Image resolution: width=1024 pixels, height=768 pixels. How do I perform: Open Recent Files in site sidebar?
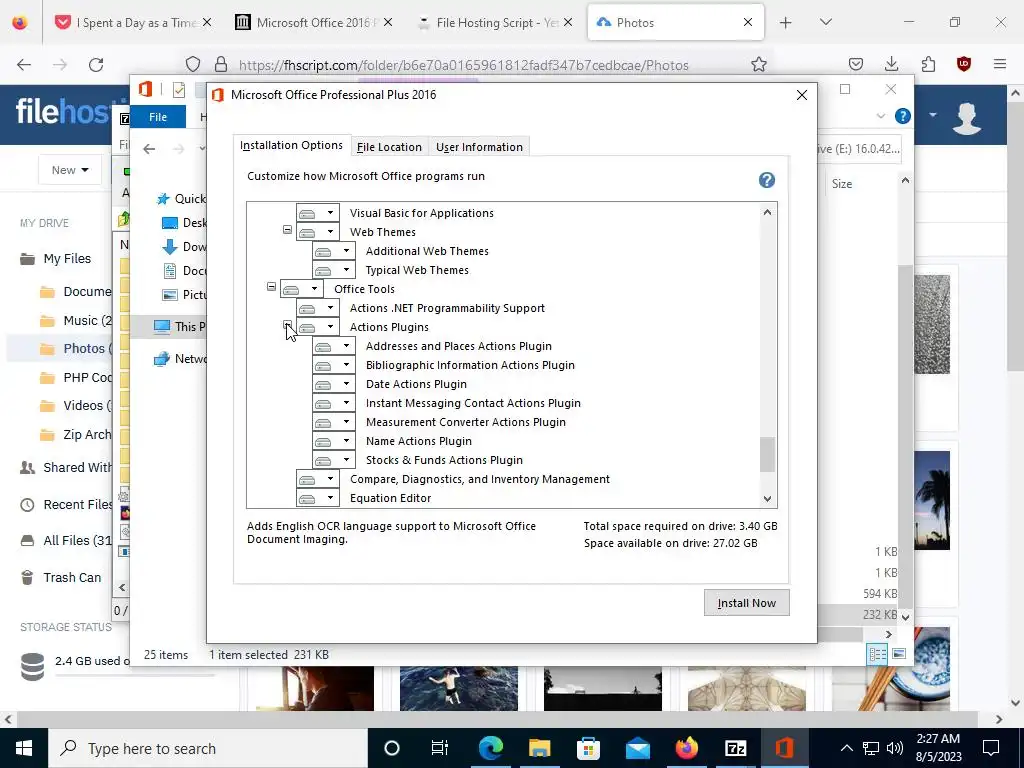click(x=77, y=505)
